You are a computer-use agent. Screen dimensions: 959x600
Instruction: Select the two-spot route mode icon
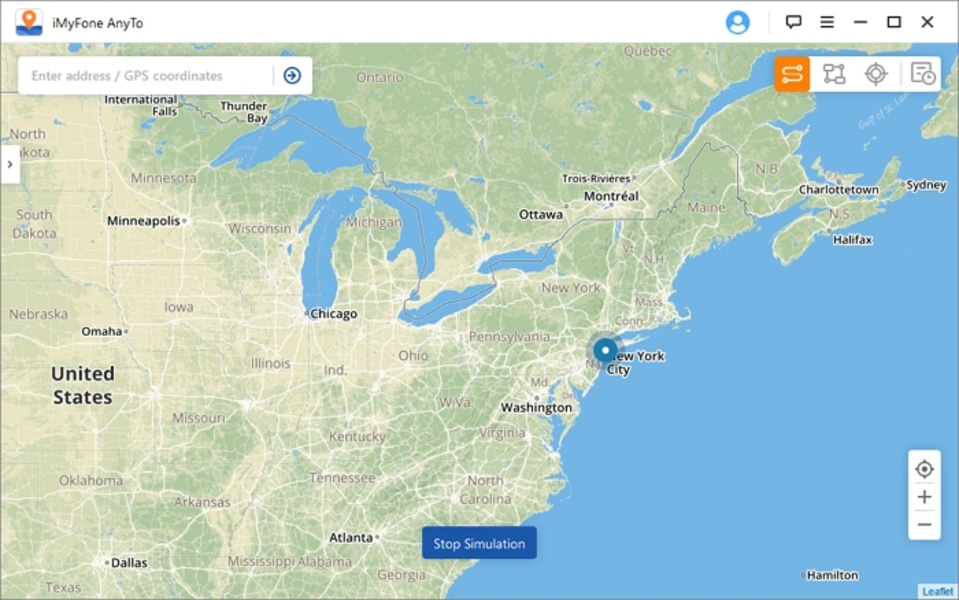(792, 74)
